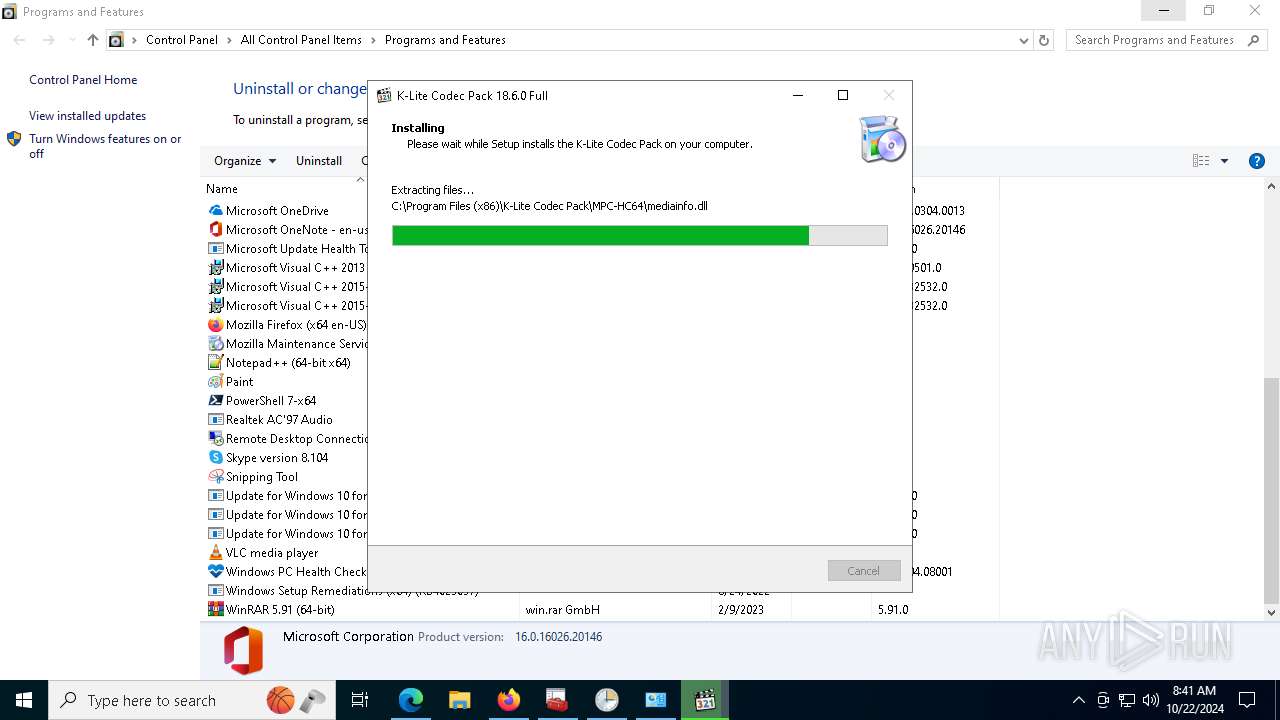Screen dimensions: 1280x720
Task: Click All Control Panel Items breadcrumb
Action: 301,40
